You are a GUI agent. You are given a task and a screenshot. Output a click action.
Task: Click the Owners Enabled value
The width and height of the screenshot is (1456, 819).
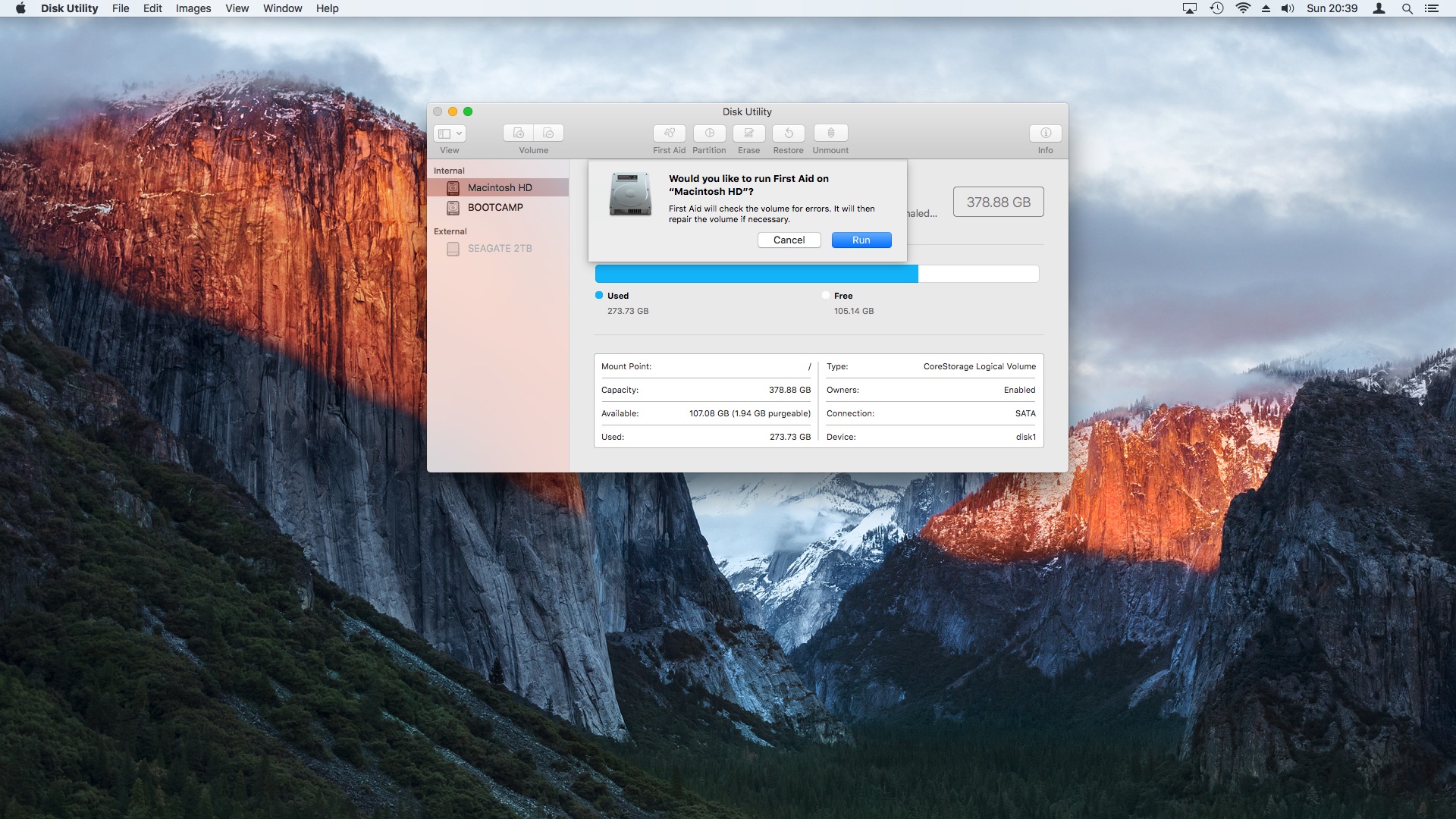(x=1019, y=390)
